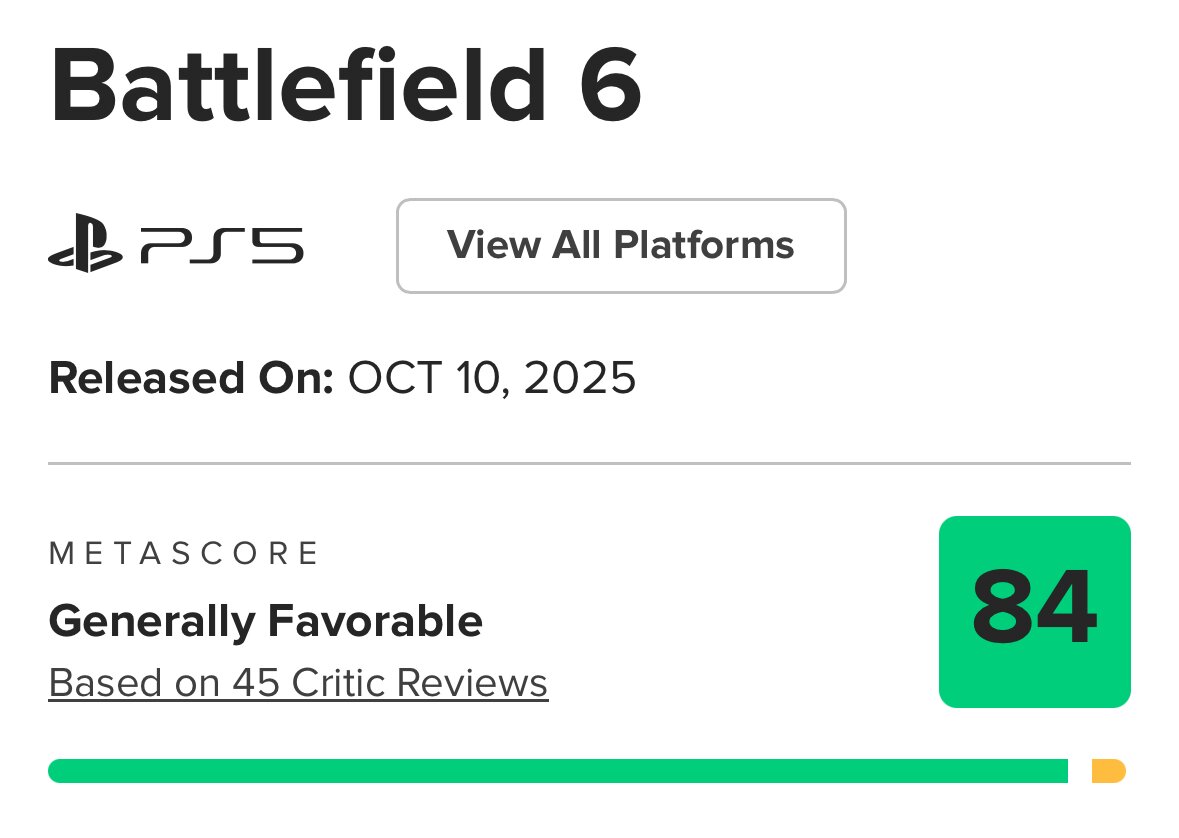Screen dimensions: 1179x838
Task: Click the PS5 wordmark logo
Action: (220, 246)
